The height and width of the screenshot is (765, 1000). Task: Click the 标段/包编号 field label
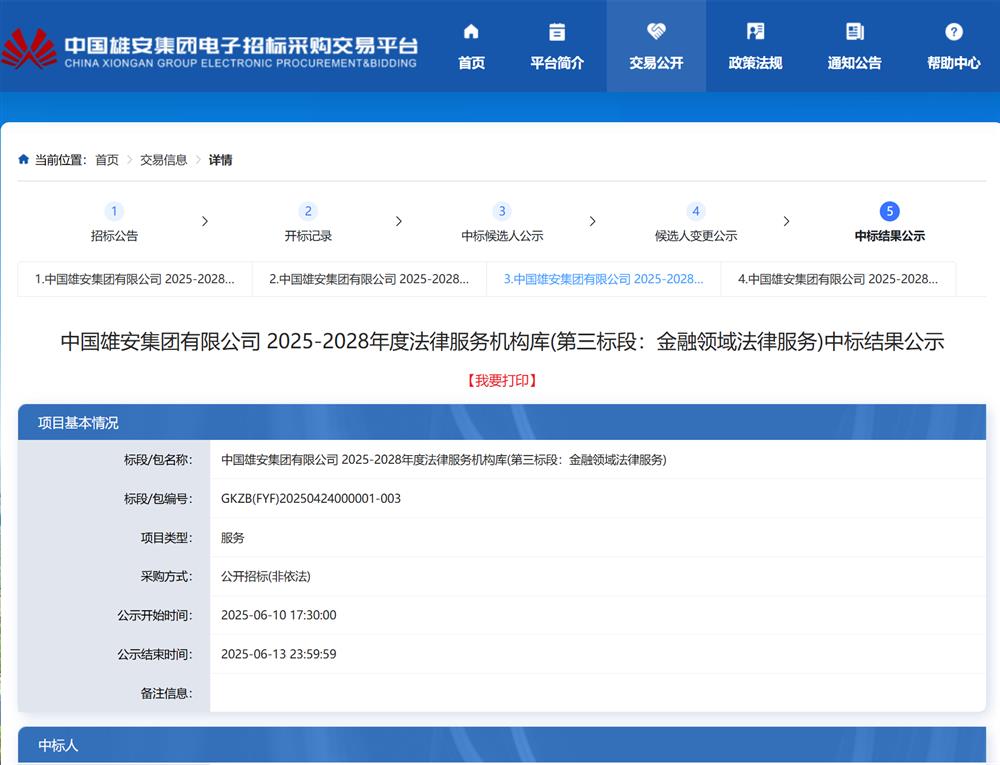158,499
